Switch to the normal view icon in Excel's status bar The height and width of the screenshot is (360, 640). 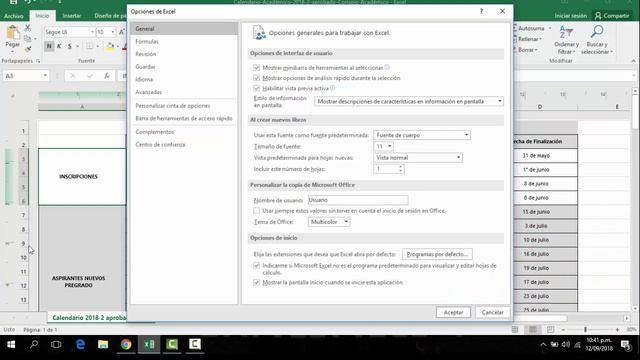(515, 329)
